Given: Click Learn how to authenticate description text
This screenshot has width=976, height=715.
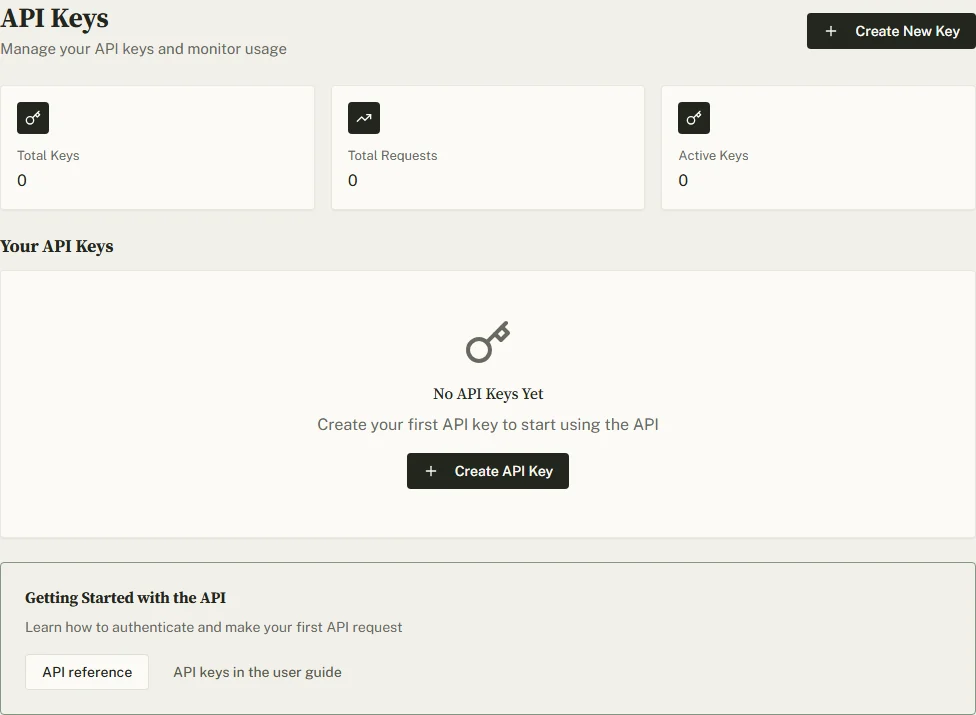Looking at the screenshot, I should tap(214, 627).
